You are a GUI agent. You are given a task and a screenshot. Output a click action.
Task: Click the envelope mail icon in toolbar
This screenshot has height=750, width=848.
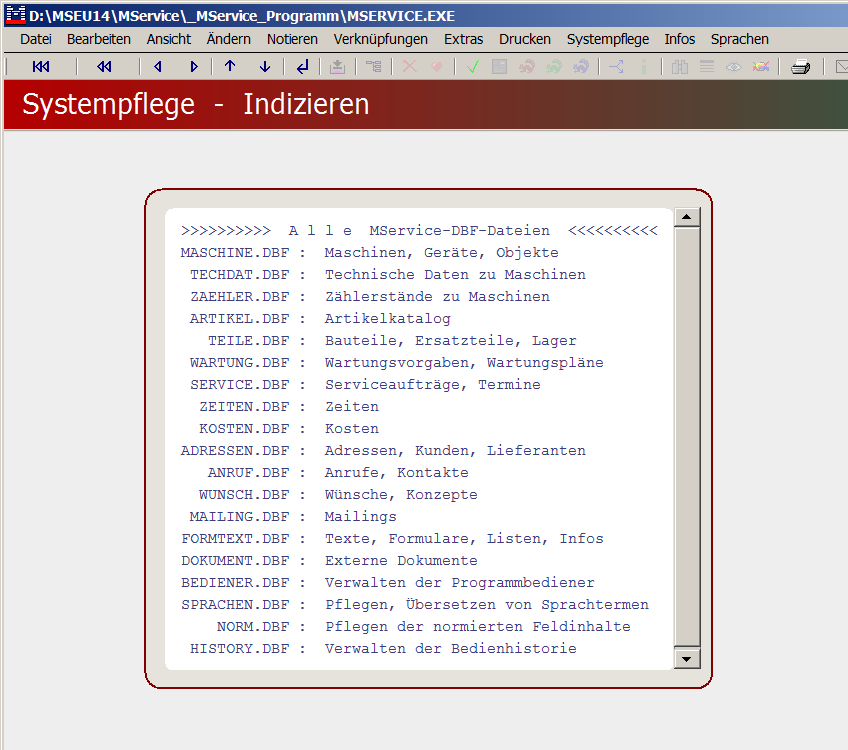tap(840, 67)
